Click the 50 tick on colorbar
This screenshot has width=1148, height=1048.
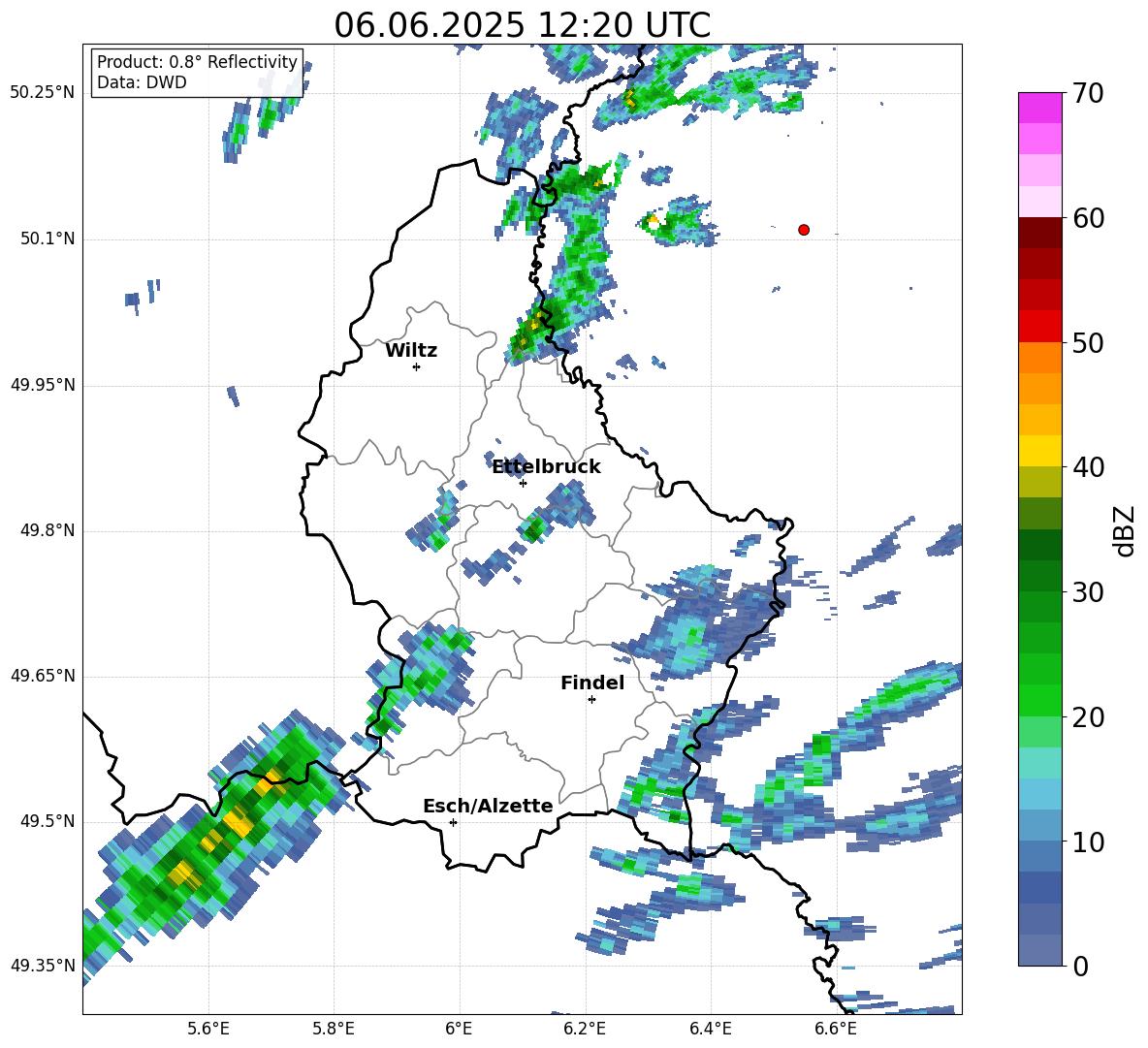point(1087,342)
